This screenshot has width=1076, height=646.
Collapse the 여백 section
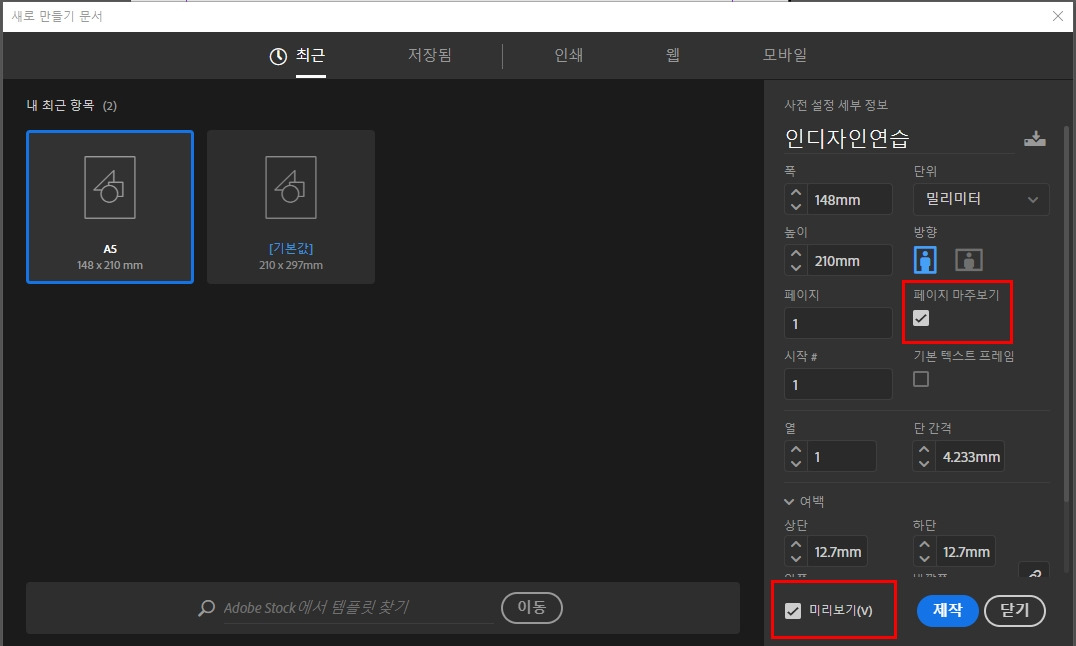pyautogui.click(x=789, y=501)
